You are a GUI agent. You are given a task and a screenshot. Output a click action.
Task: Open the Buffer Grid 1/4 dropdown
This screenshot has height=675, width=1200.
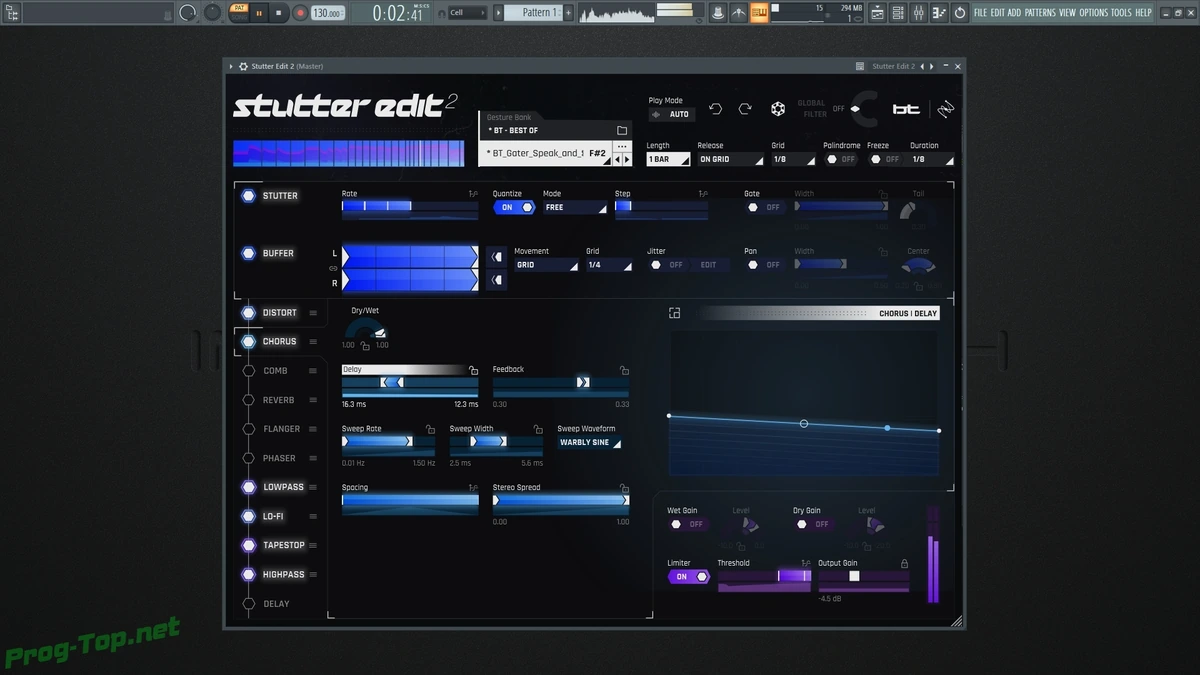609,265
